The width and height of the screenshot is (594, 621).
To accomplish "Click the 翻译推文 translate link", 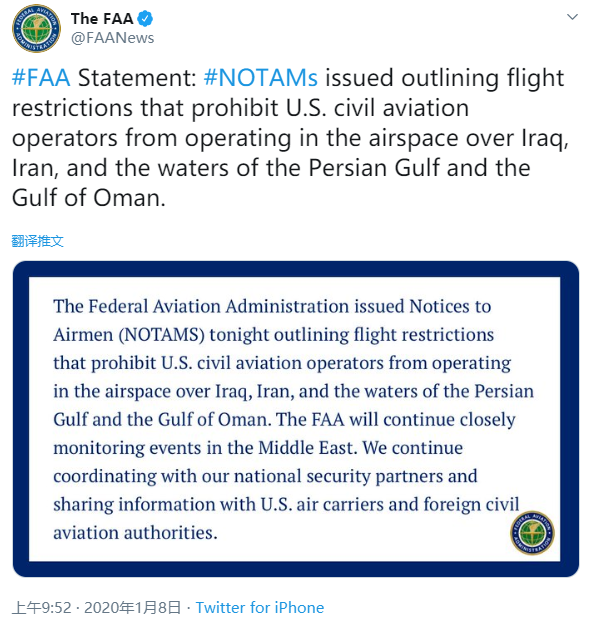I will [38, 241].
